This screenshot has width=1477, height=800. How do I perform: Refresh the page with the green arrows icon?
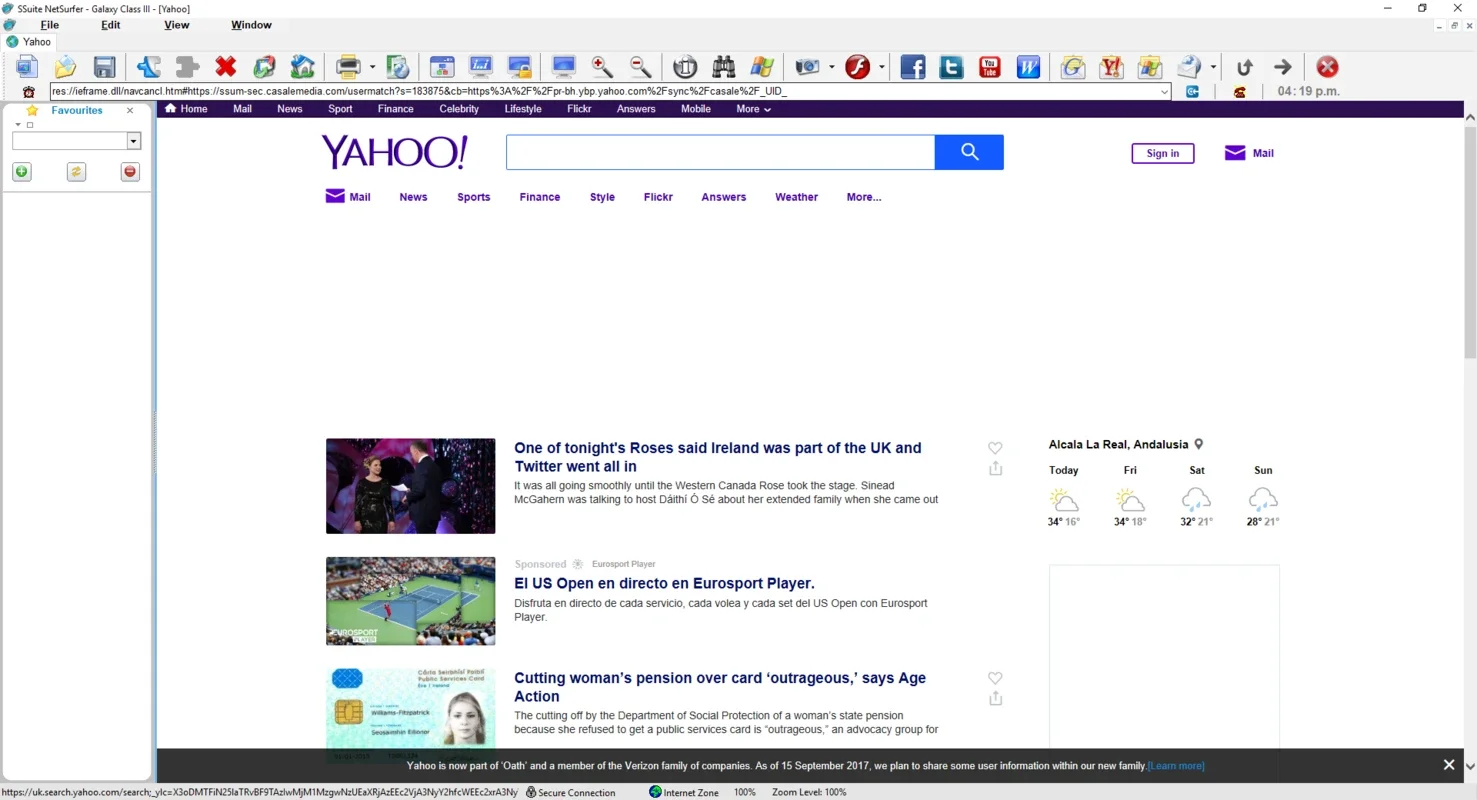pyautogui.click(x=264, y=67)
